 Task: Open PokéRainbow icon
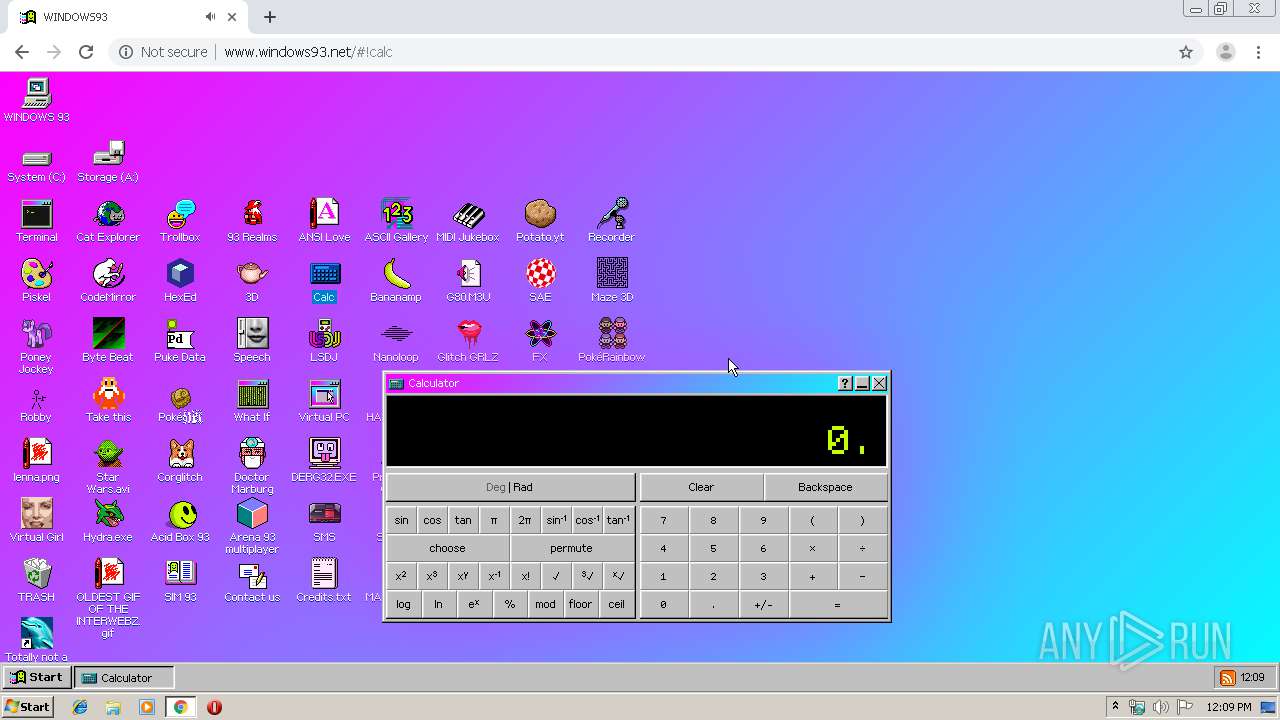click(x=612, y=341)
